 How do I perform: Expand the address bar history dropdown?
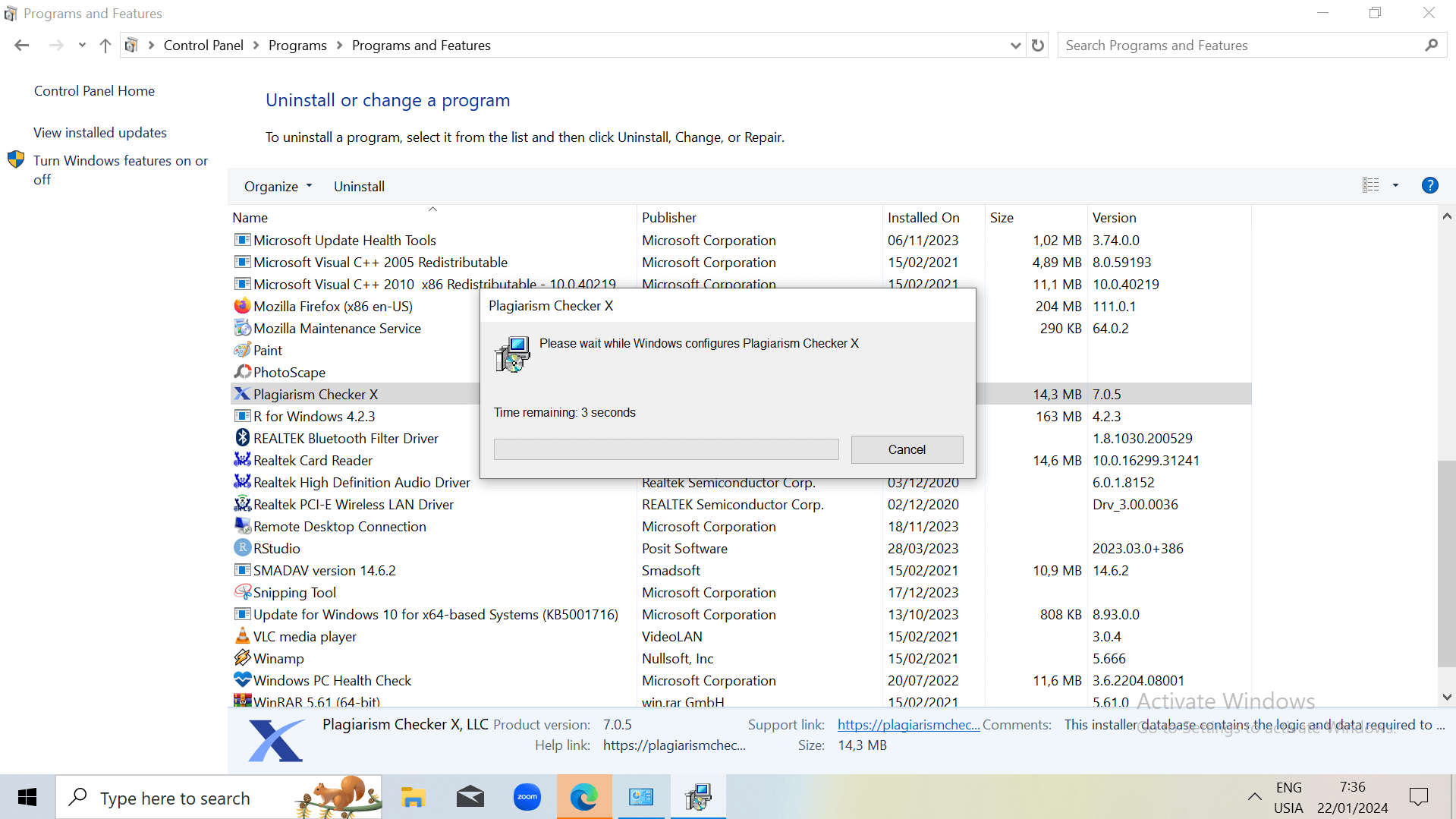coord(1015,46)
